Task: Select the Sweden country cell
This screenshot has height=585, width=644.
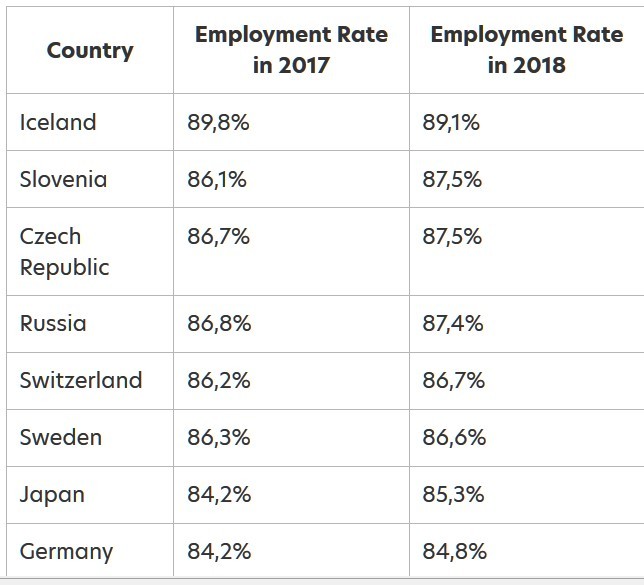Action: [60, 438]
